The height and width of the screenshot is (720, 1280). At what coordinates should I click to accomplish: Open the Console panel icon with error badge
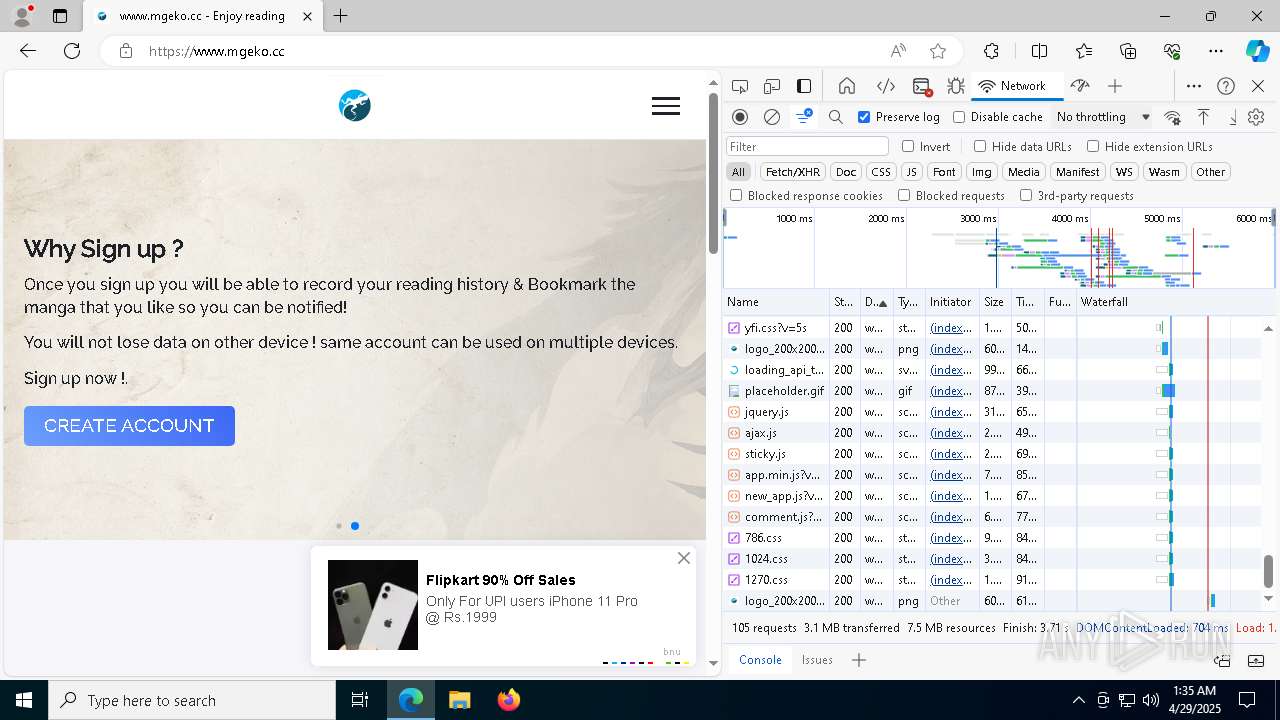click(x=922, y=86)
